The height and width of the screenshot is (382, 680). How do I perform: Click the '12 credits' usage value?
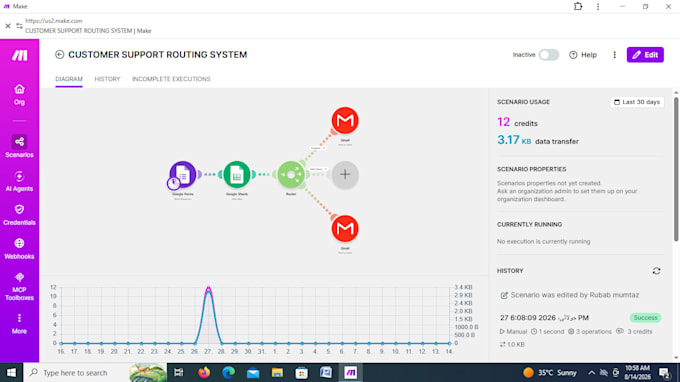pos(517,122)
